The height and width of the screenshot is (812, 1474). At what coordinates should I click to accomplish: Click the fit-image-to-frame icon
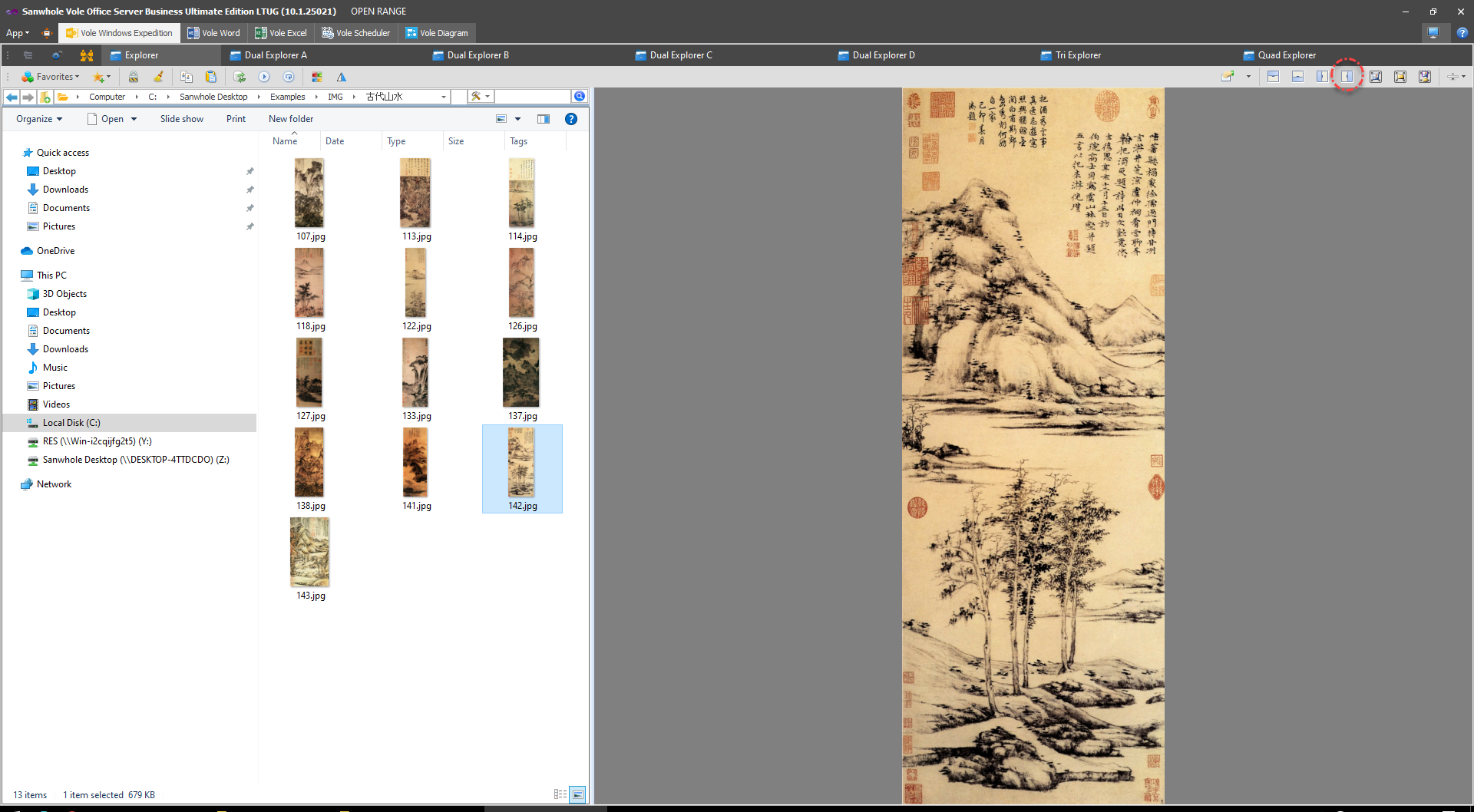pyautogui.click(x=1376, y=77)
